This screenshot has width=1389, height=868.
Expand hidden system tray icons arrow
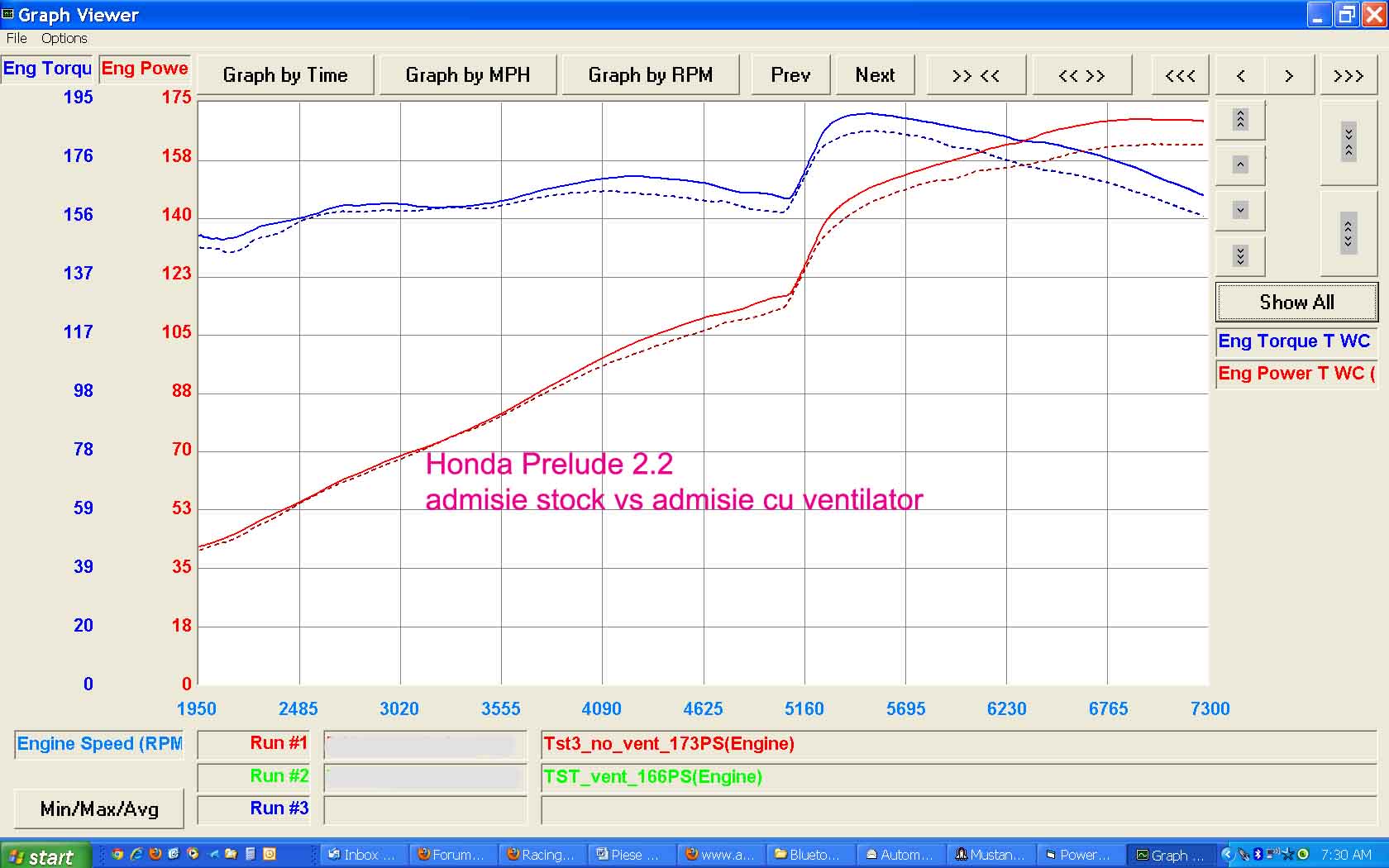[1226, 855]
